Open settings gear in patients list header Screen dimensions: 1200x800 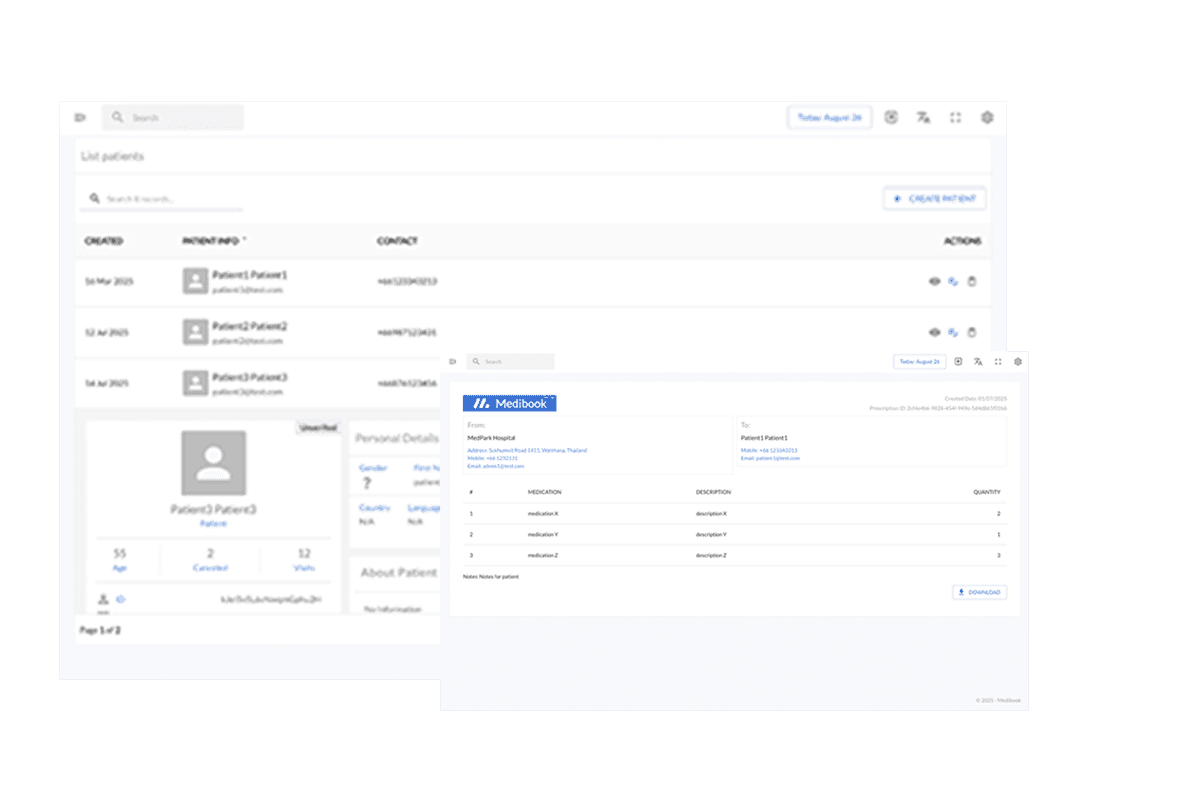point(987,118)
